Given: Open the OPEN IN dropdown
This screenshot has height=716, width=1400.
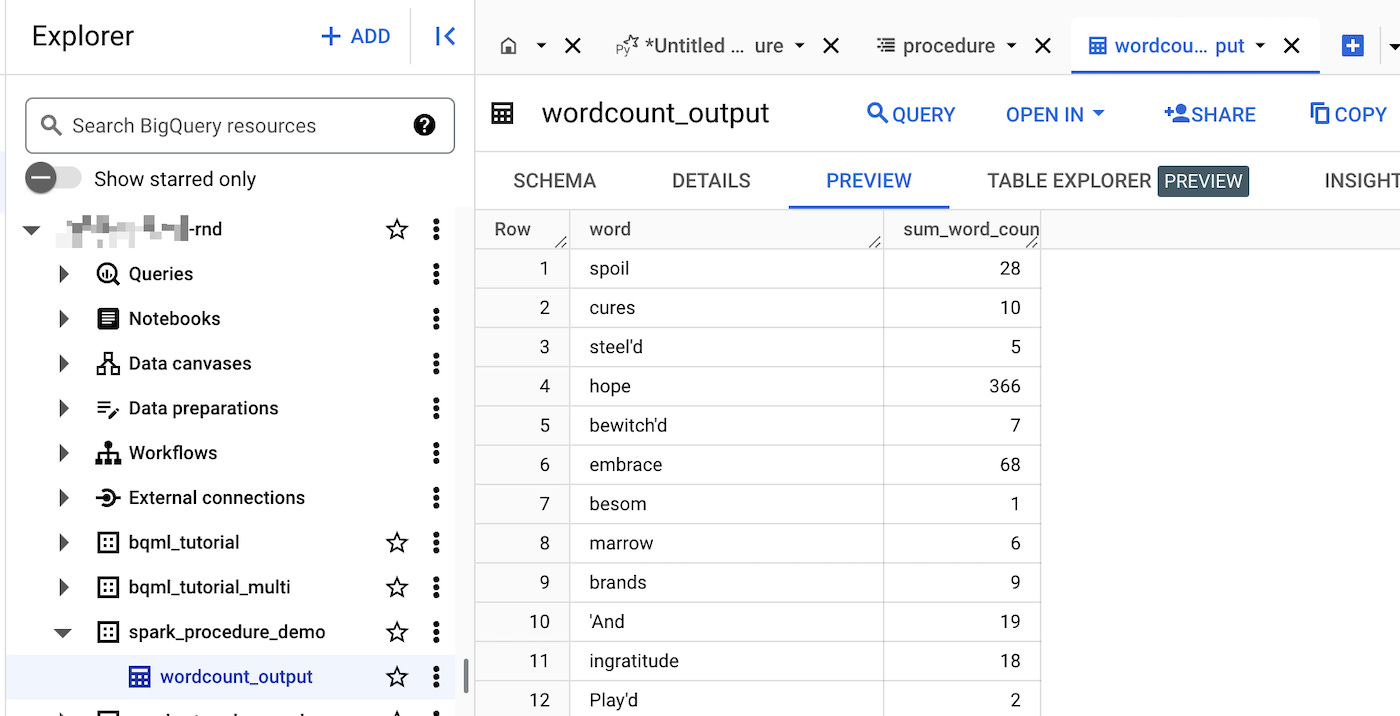Looking at the screenshot, I should pyautogui.click(x=1055, y=114).
